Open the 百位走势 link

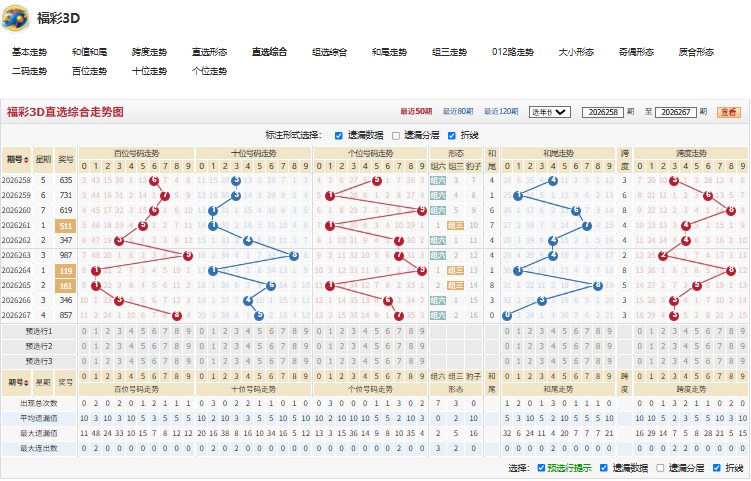point(90,71)
